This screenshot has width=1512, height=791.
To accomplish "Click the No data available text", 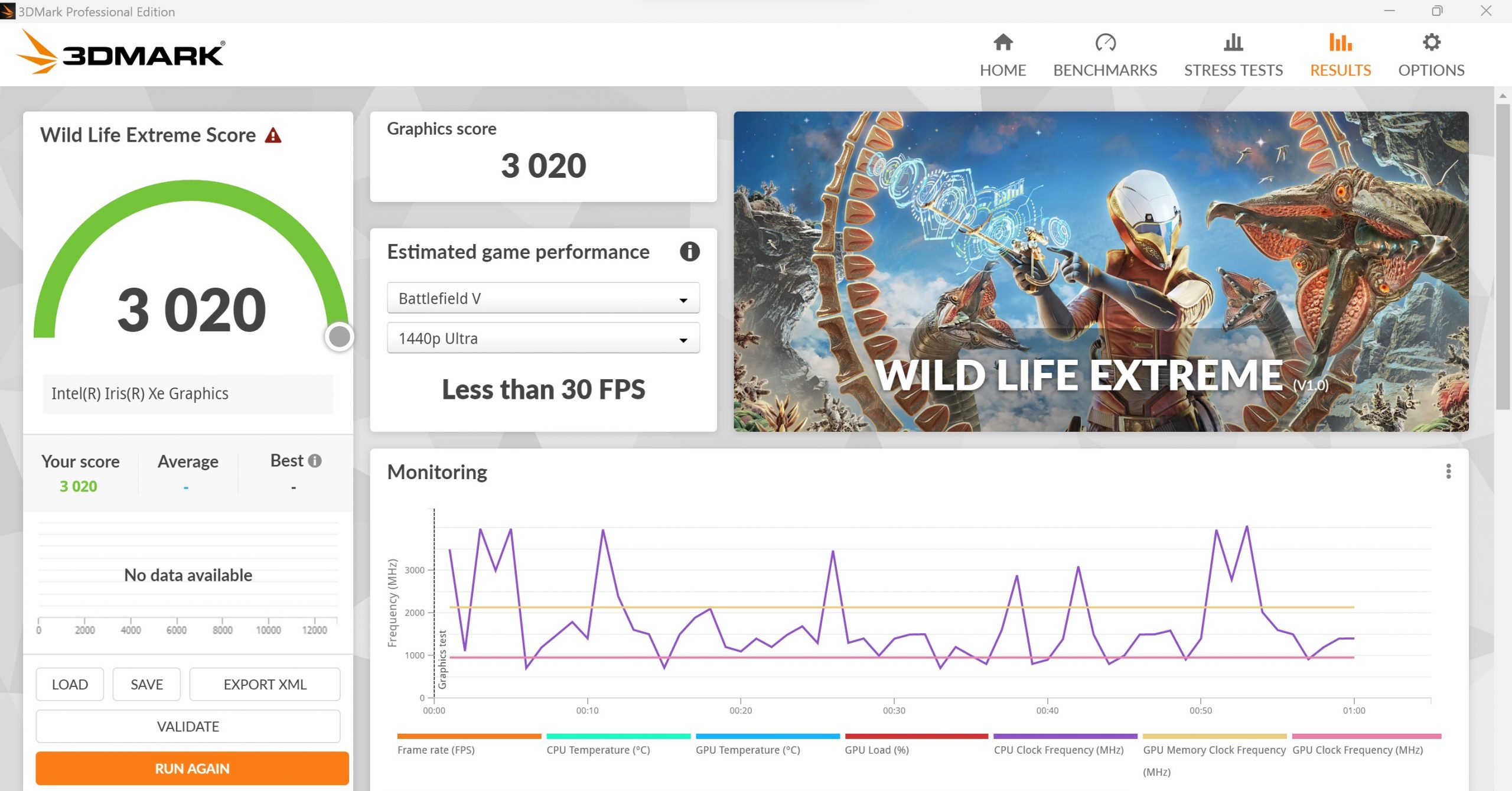I will coord(188,575).
